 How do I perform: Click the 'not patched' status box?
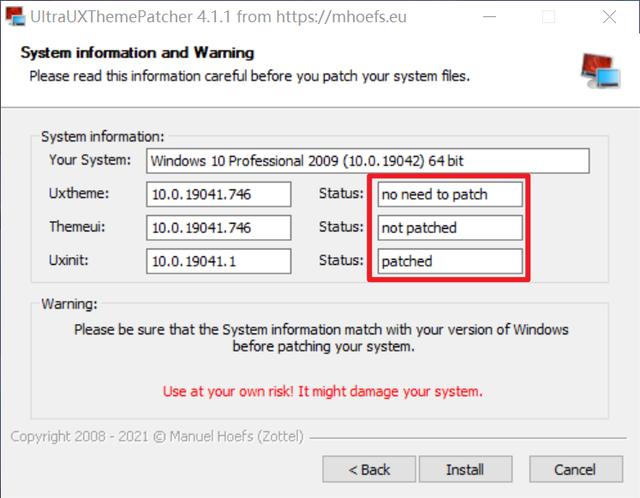click(450, 228)
